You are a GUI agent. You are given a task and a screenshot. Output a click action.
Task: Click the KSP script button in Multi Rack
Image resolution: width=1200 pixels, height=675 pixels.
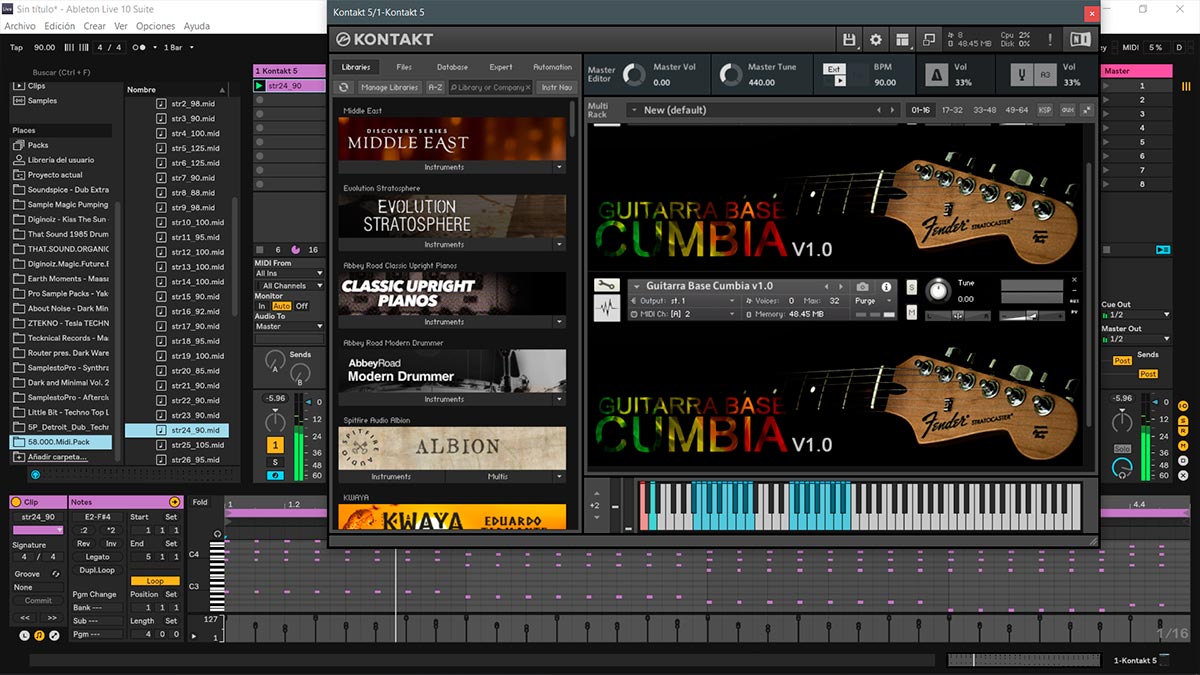pos(1045,110)
